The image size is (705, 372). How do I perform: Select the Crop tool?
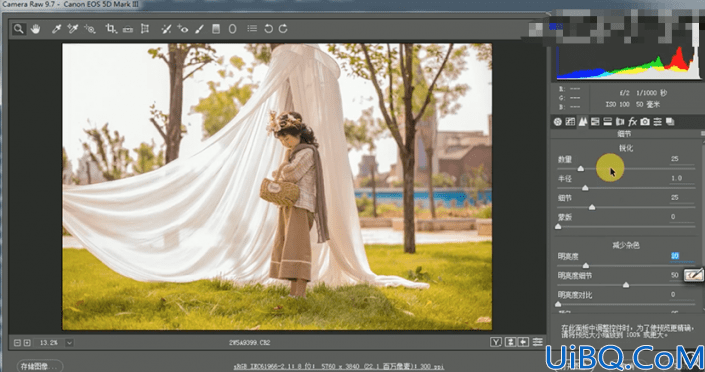111,29
